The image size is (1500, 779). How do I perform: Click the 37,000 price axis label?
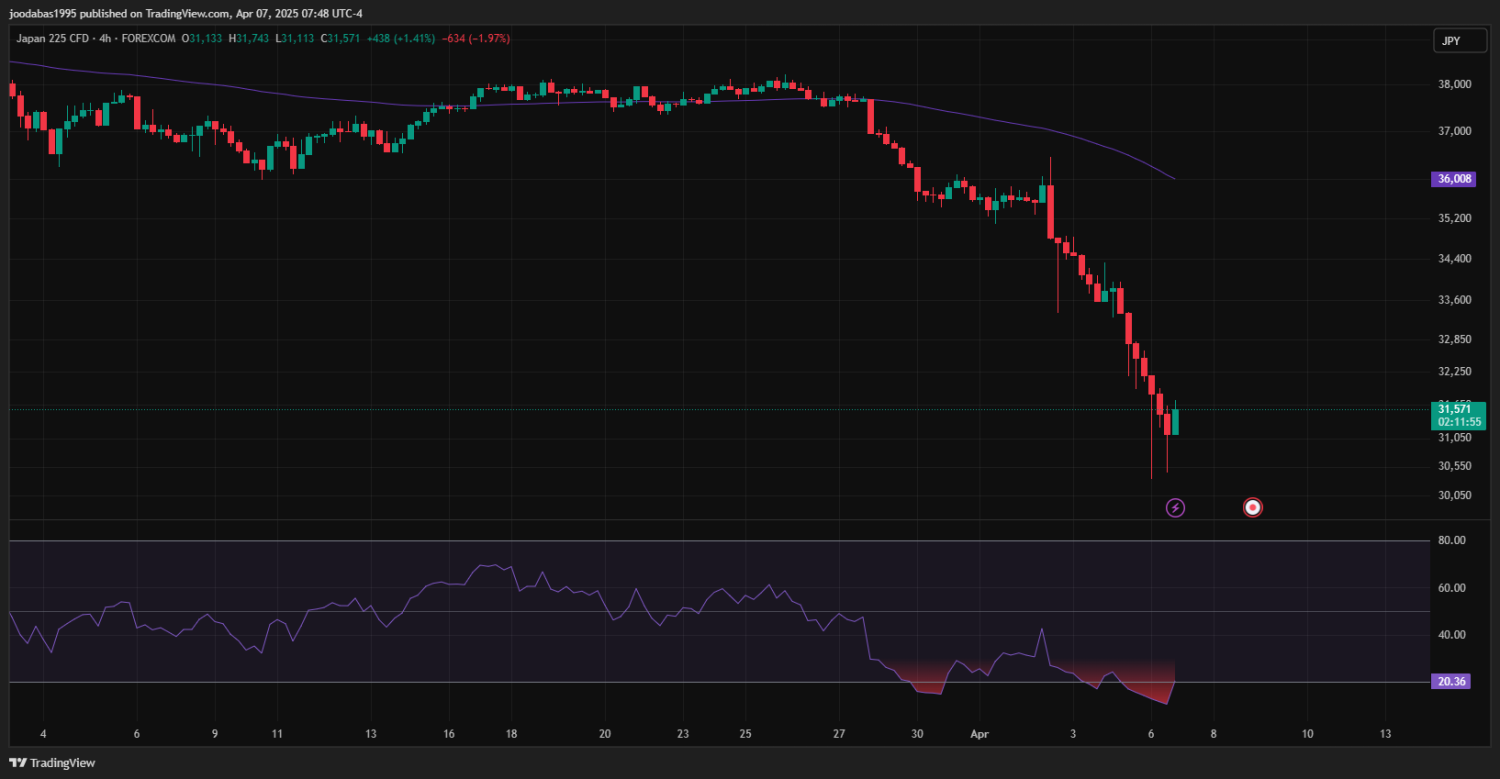click(1455, 131)
